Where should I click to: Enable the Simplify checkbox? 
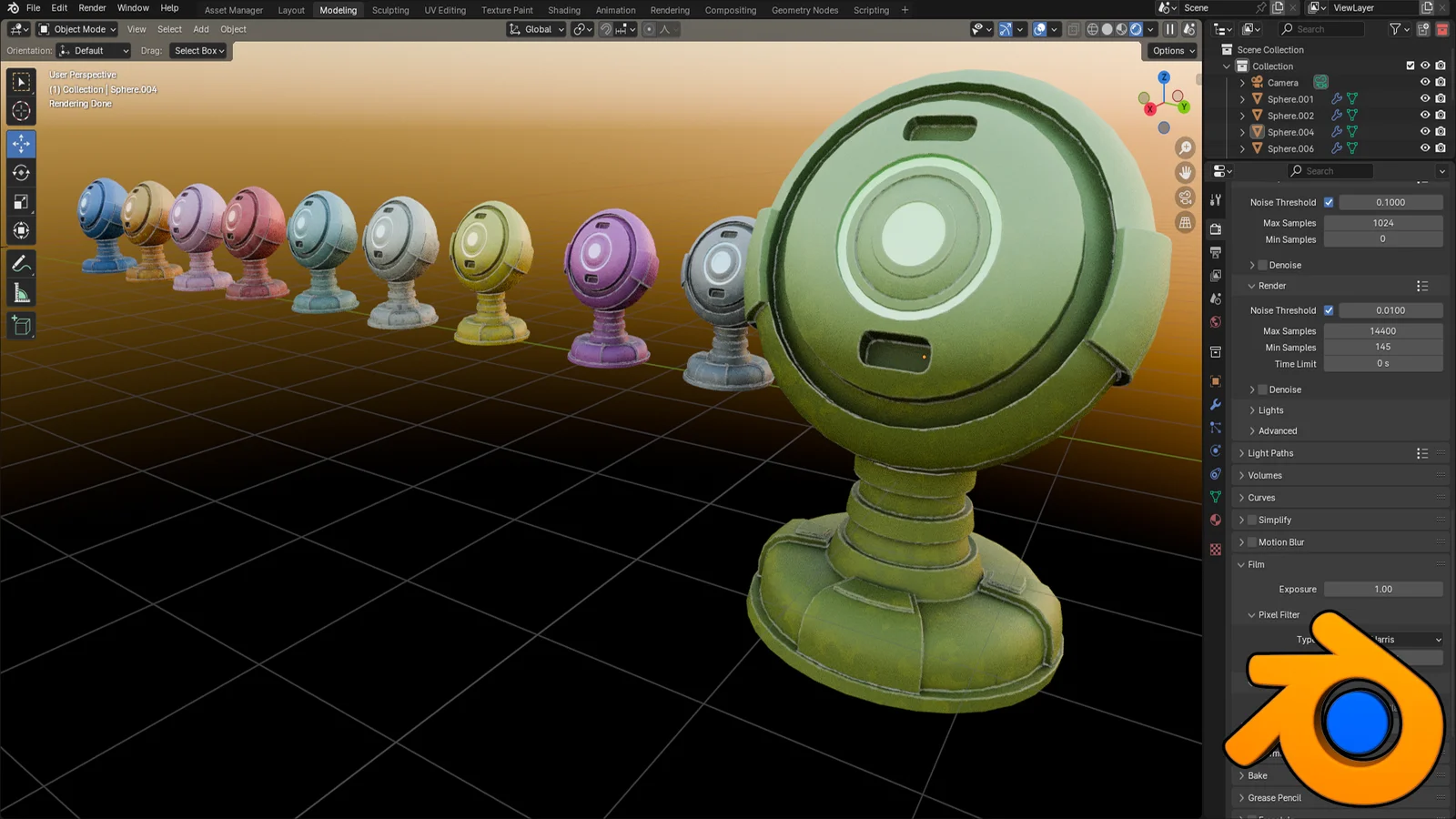tap(1251, 520)
